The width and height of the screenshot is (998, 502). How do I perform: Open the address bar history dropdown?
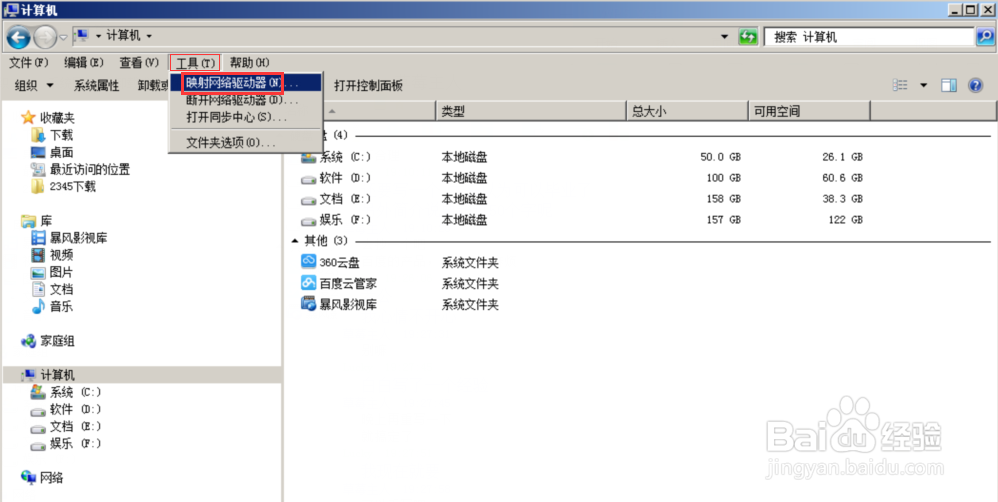pyautogui.click(x=724, y=37)
